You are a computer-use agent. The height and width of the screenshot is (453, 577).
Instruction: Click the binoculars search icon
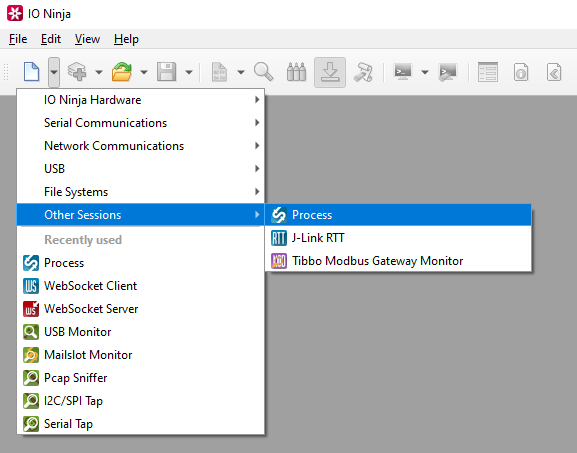click(x=296, y=72)
